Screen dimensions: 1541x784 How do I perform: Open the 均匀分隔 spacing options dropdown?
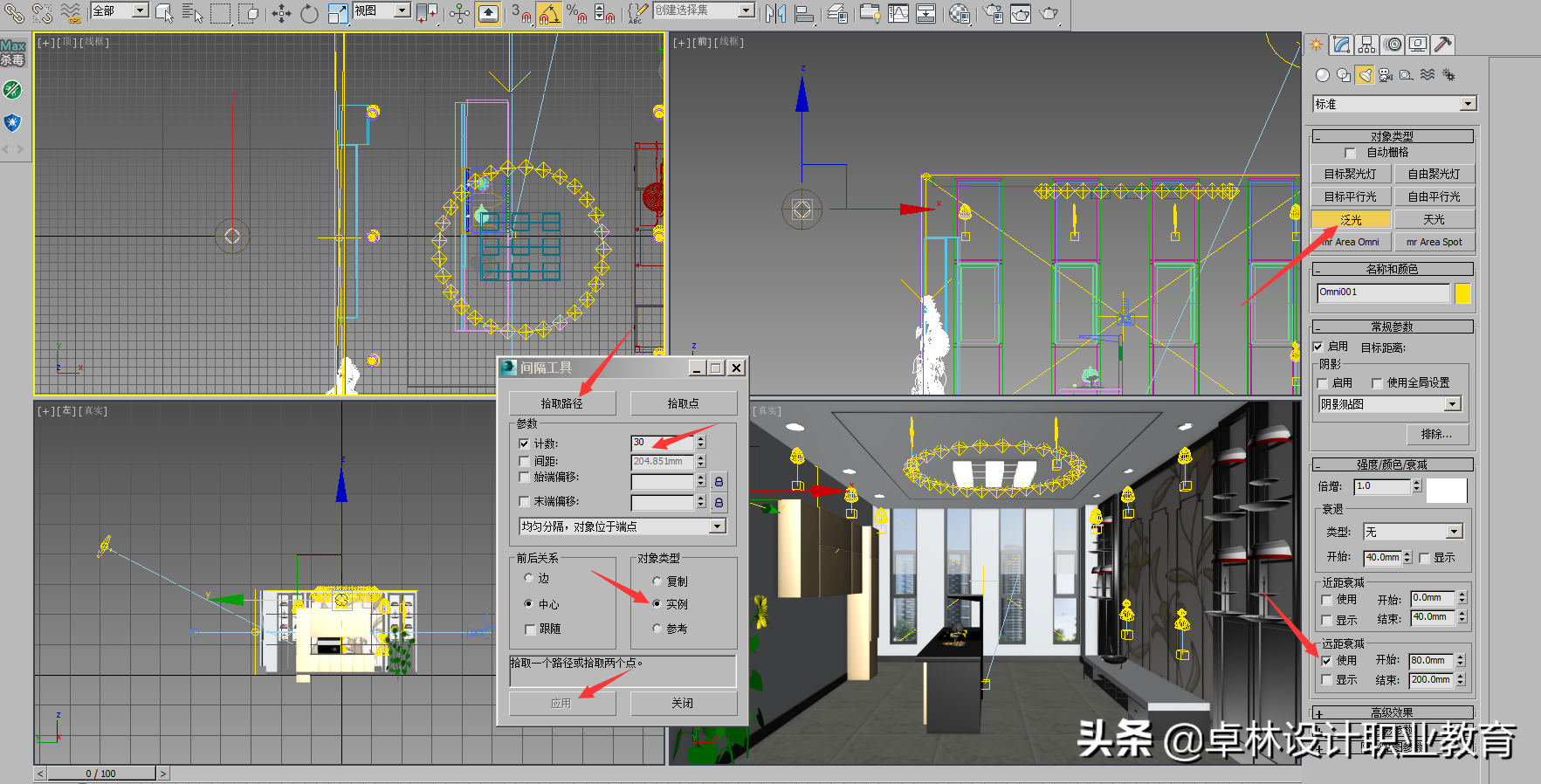point(717,526)
